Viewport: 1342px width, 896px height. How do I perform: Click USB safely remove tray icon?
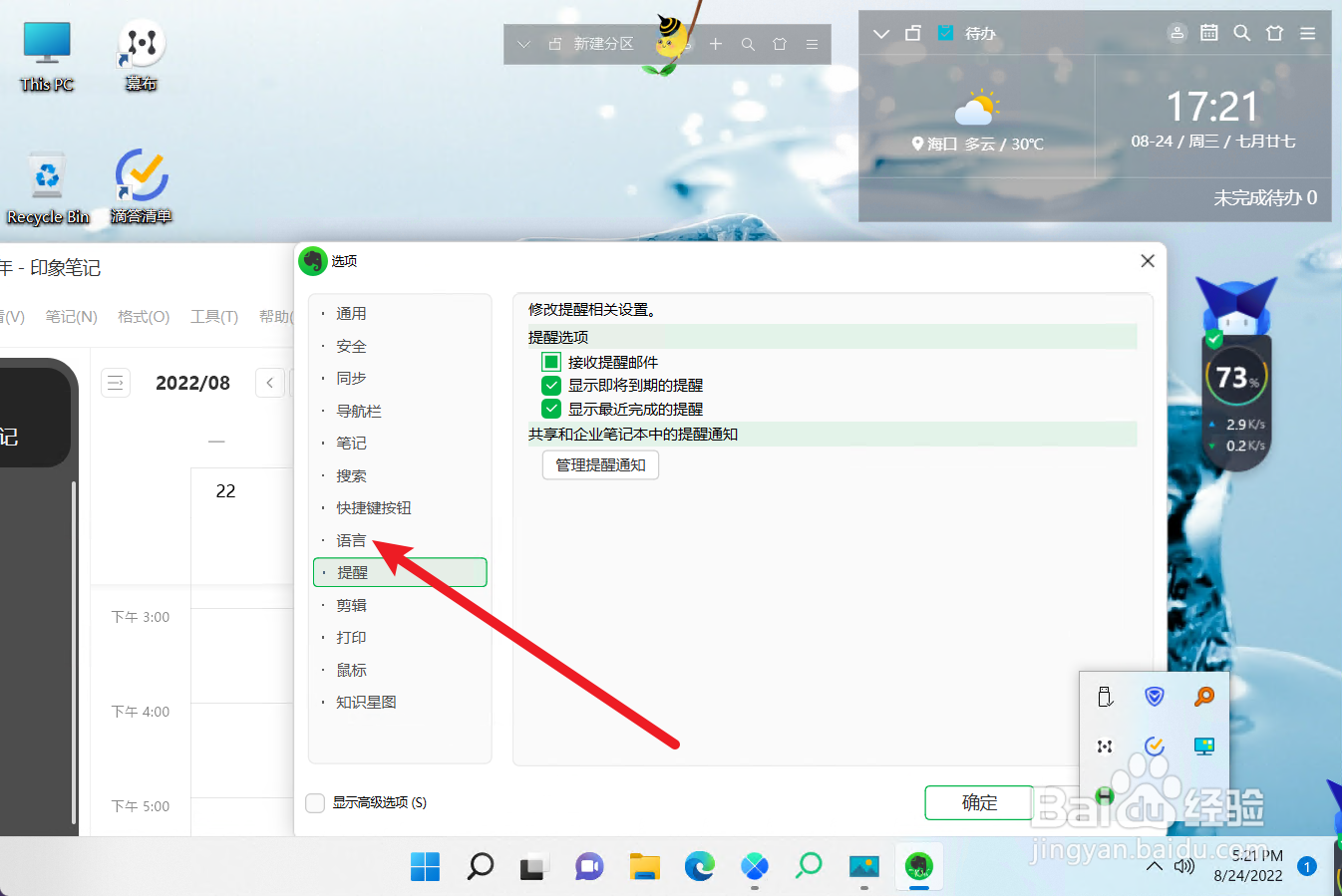pyautogui.click(x=1105, y=696)
